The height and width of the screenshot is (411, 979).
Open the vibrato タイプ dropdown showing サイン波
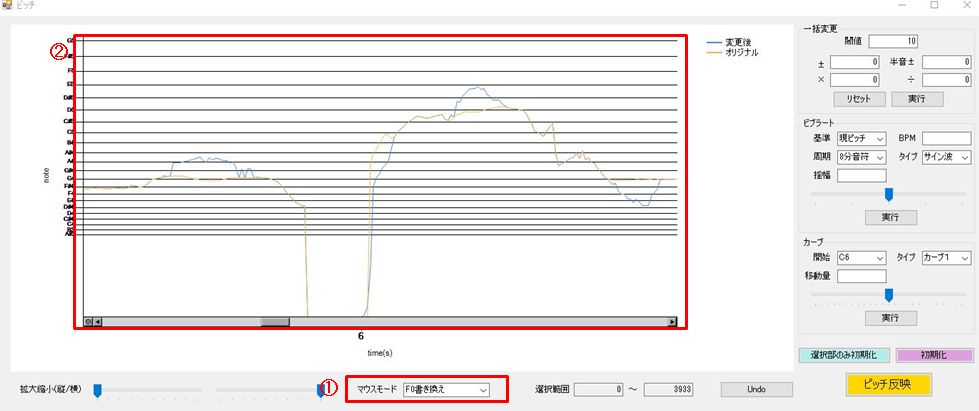[946, 158]
